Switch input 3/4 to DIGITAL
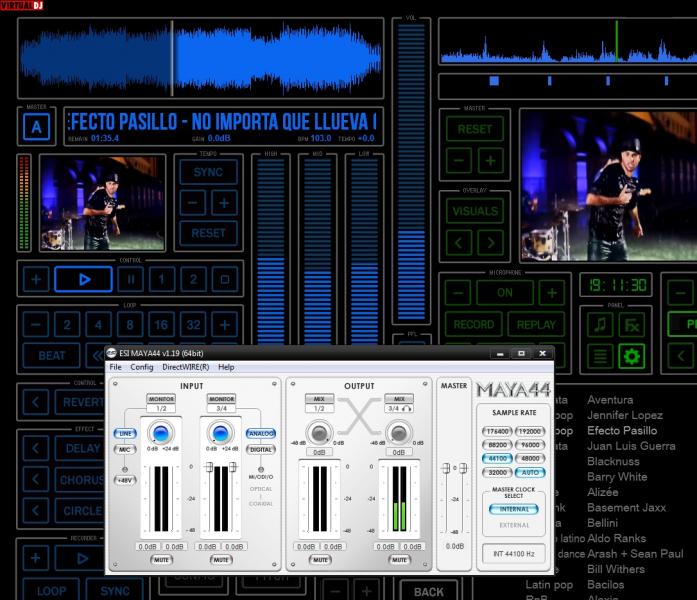Viewport: 697px width, 600px height. click(260, 450)
